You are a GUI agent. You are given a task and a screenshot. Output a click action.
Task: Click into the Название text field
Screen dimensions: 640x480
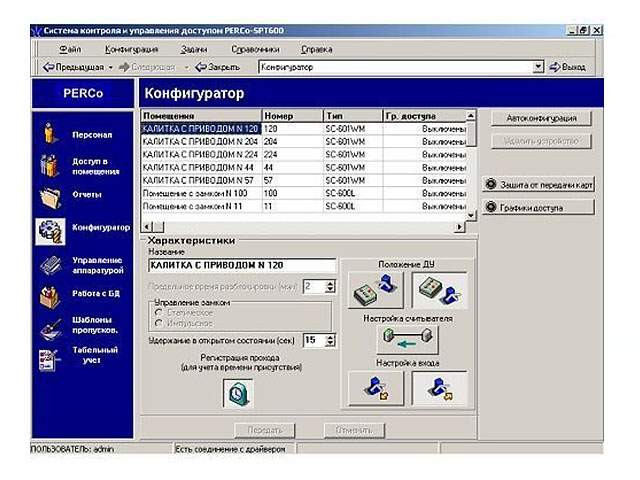click(242, 265)
